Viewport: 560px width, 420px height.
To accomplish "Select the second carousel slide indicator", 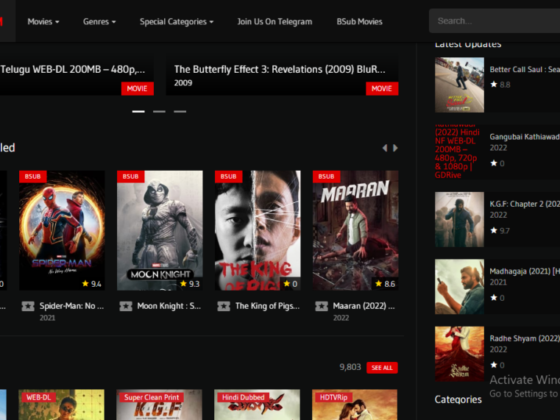I will point(159,111).
